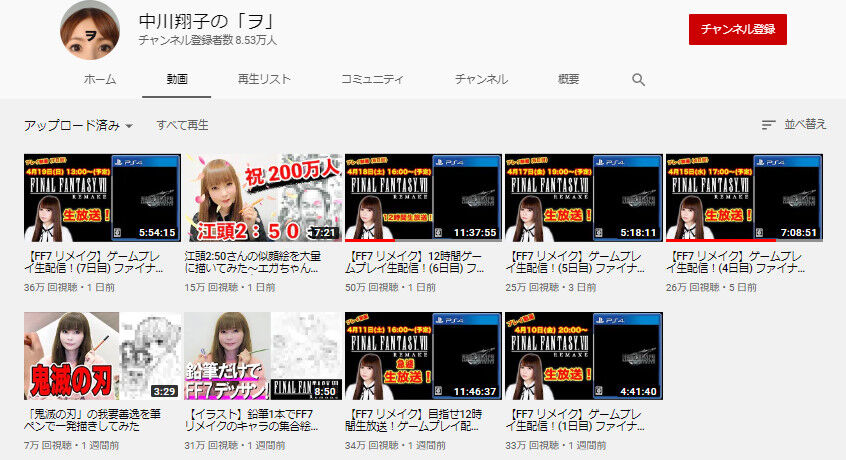Go to the コミュニティ tab

(x=372, y=79)
